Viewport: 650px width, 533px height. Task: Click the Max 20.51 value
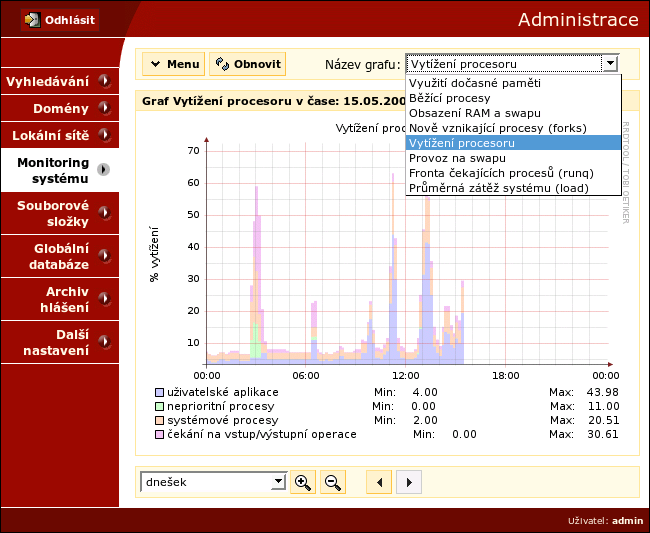[x=604, y=420]
